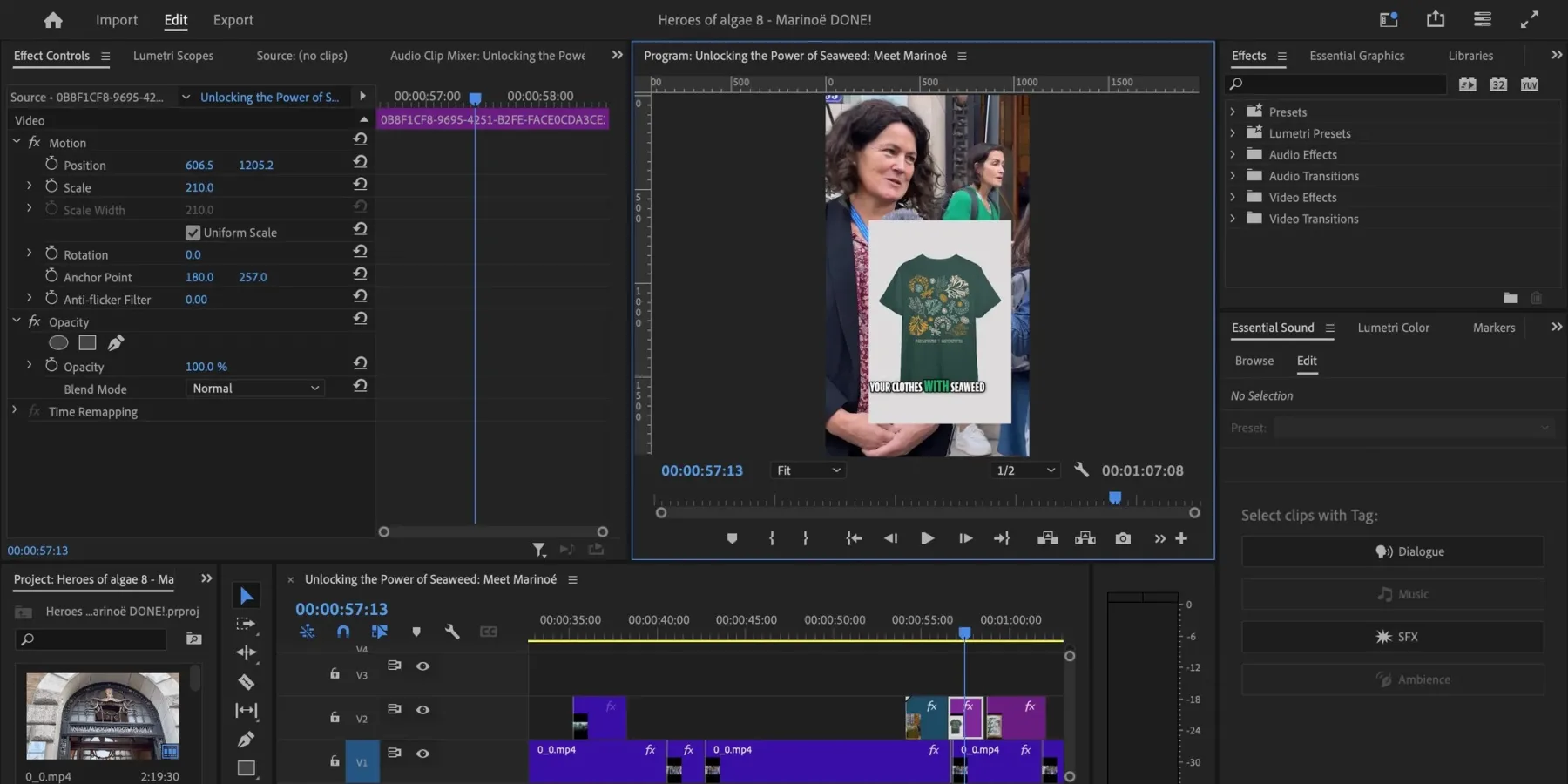
Task: Reset the Scale parameter value
Action: pos(360,185)
